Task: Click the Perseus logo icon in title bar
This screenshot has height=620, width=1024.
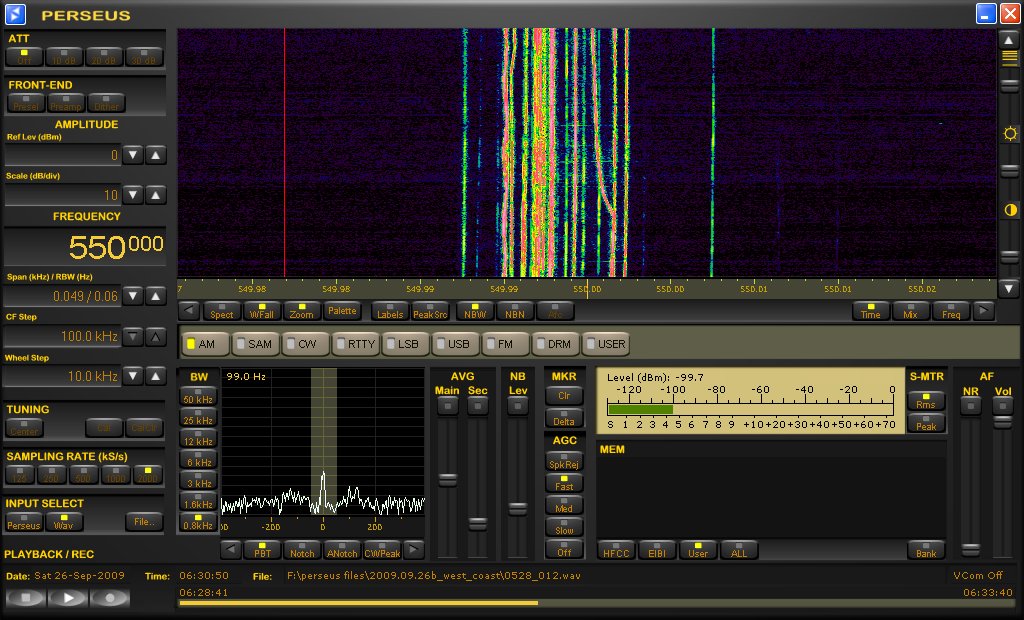Action: point(15,14)
